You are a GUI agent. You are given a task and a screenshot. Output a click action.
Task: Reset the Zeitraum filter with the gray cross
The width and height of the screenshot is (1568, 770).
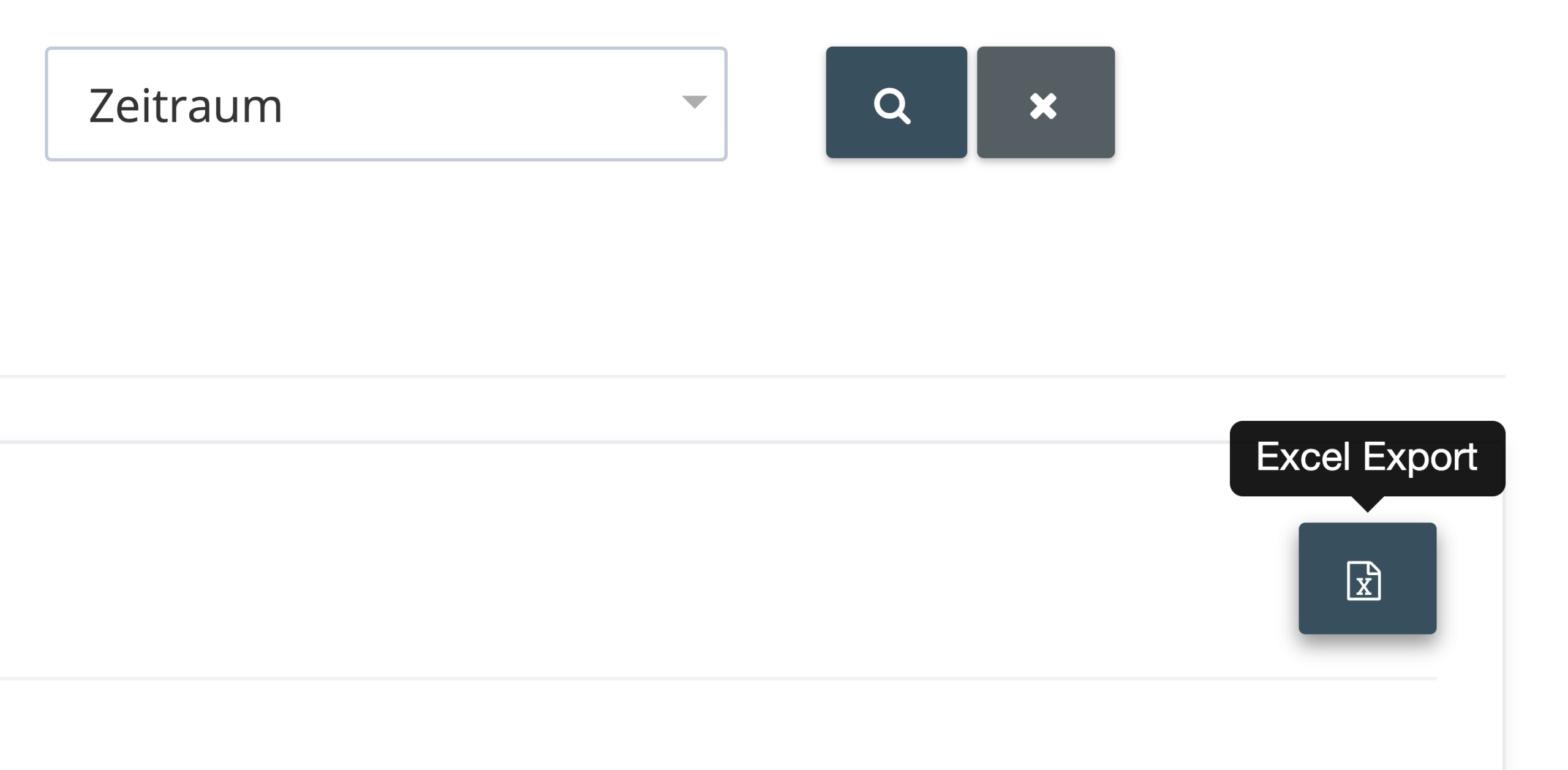(1046, 102)
